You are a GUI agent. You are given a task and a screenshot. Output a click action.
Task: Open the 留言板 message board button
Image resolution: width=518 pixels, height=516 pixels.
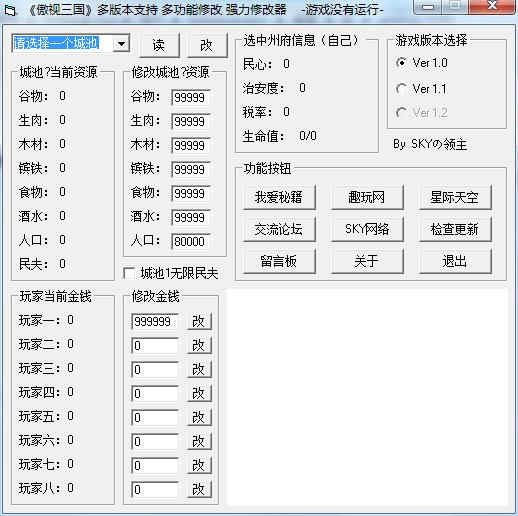[x=279, y=261]
